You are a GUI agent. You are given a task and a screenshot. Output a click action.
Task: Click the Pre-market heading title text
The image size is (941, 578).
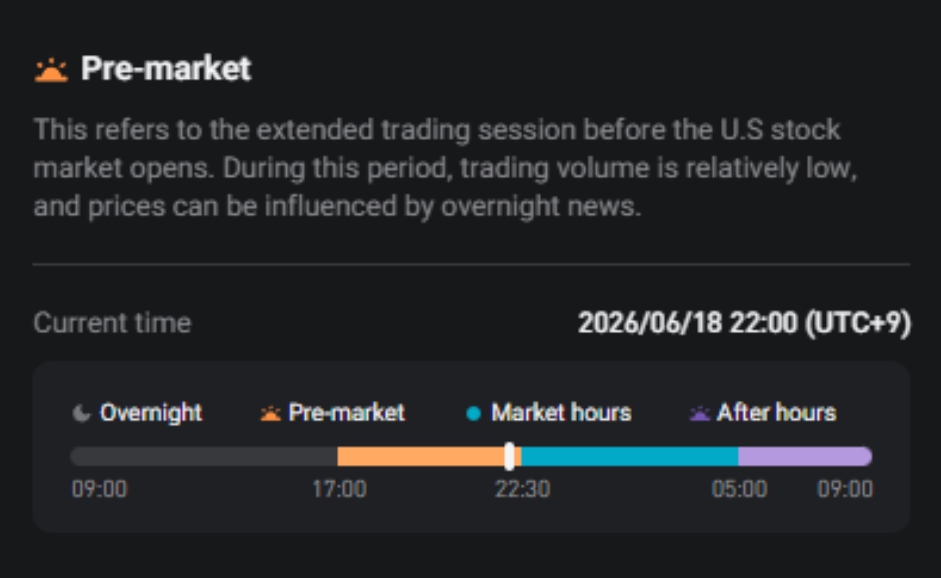pyautogui.click(x=166, y=68)
